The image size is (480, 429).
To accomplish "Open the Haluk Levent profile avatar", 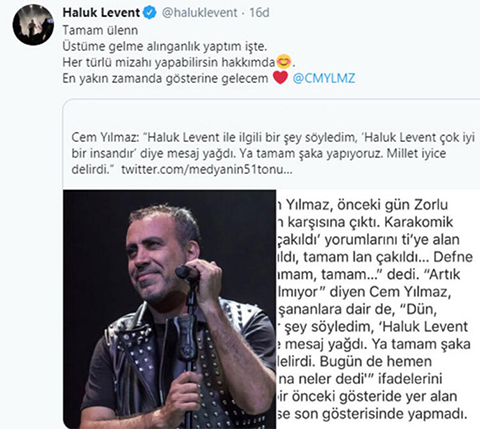I will [33, 25].
